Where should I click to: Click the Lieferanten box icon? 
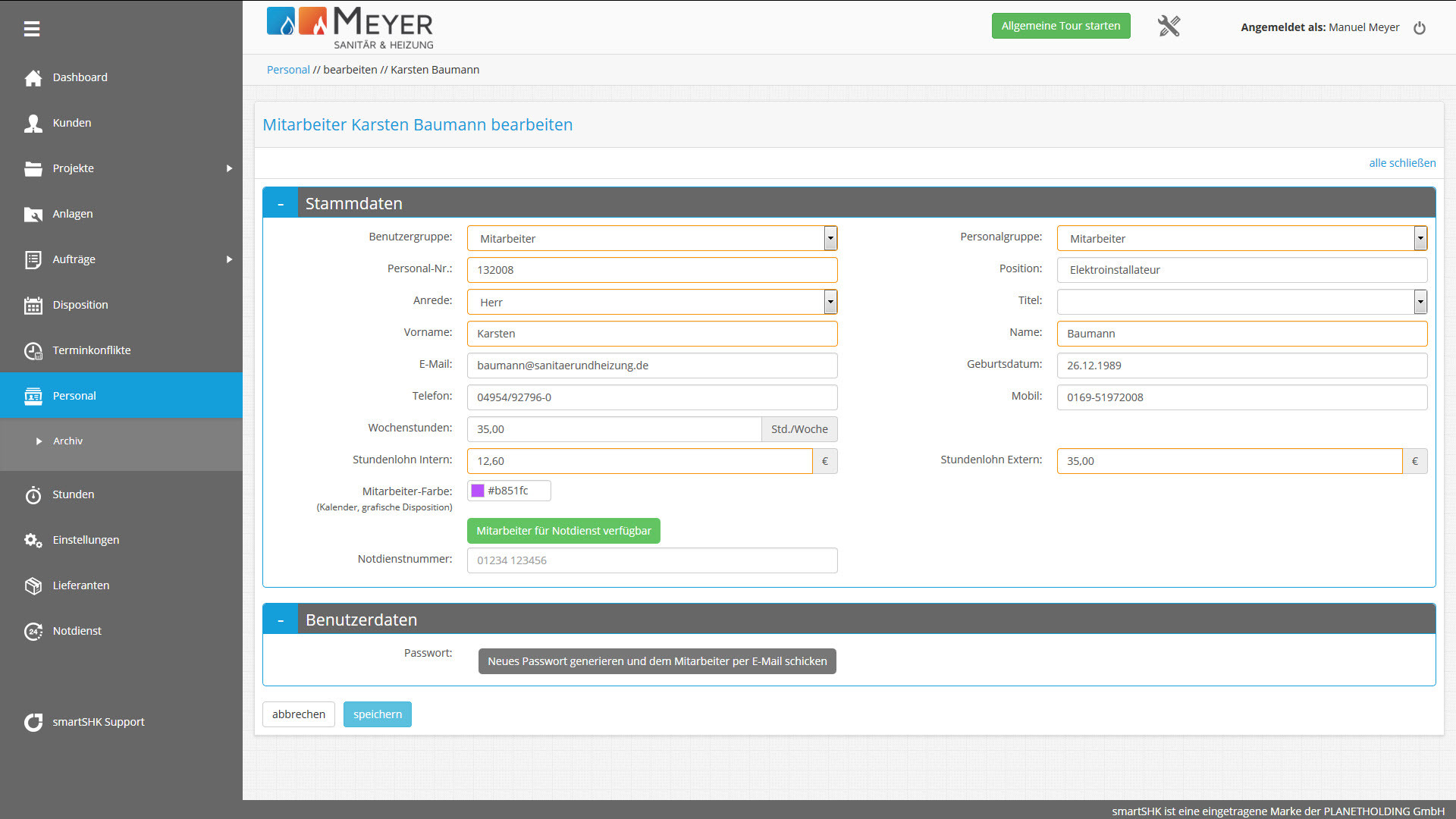pyautogui.click(x=33, y=585)
